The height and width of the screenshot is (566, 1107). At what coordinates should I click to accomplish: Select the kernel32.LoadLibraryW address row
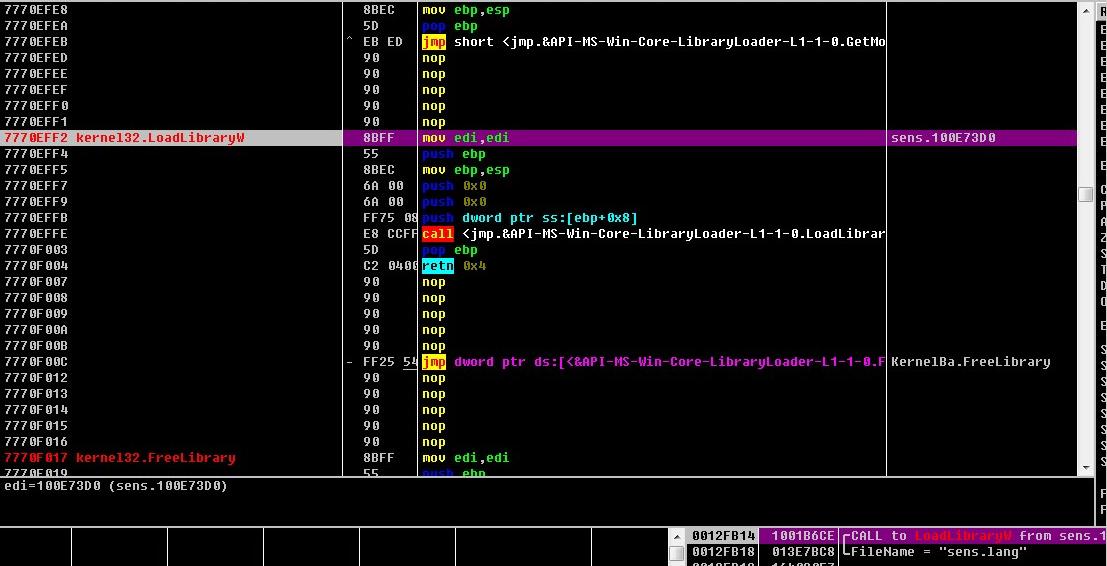point(124,138)
